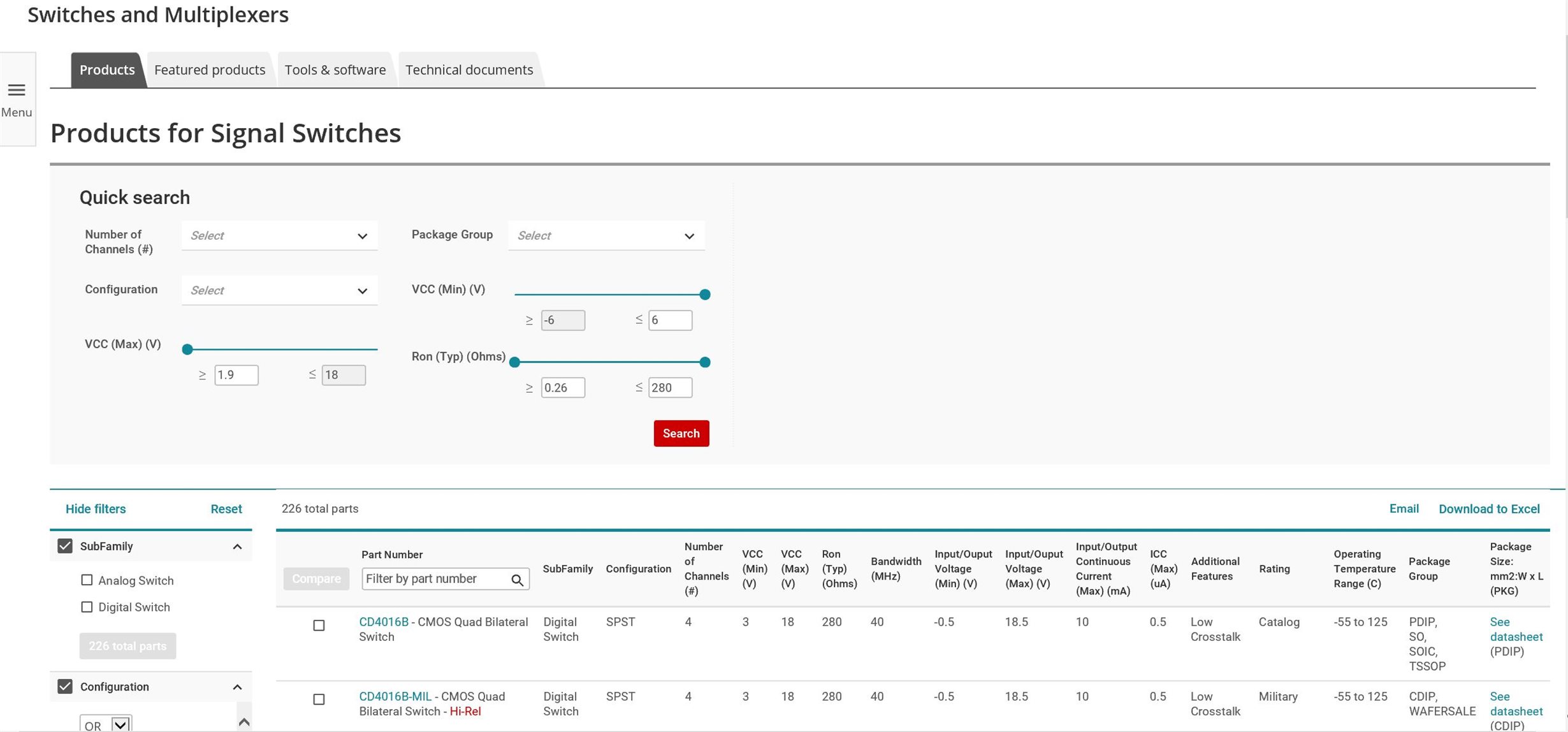
Task: Click VCC (Max) maximum value field 18
Action: (x=344, y=375)
